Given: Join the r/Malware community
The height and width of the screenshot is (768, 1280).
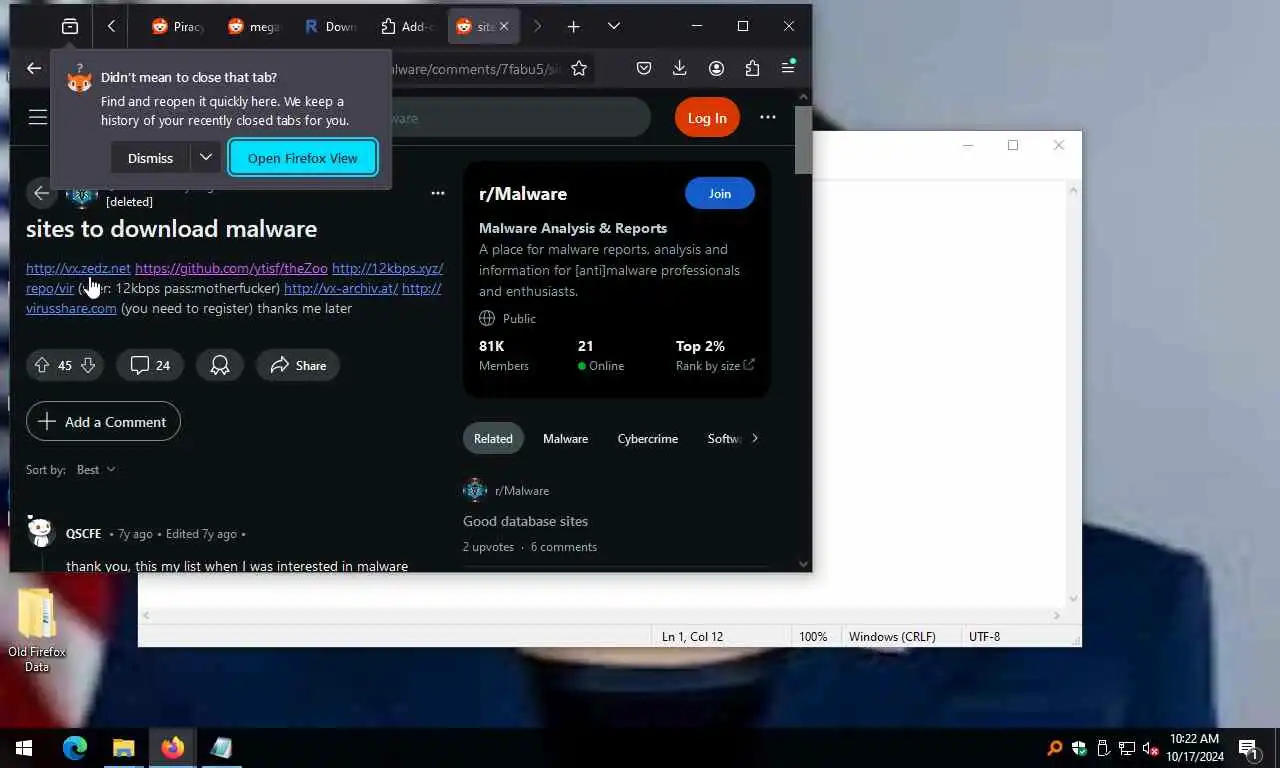Looking at the screenshot, I should [x=720, y=193].
